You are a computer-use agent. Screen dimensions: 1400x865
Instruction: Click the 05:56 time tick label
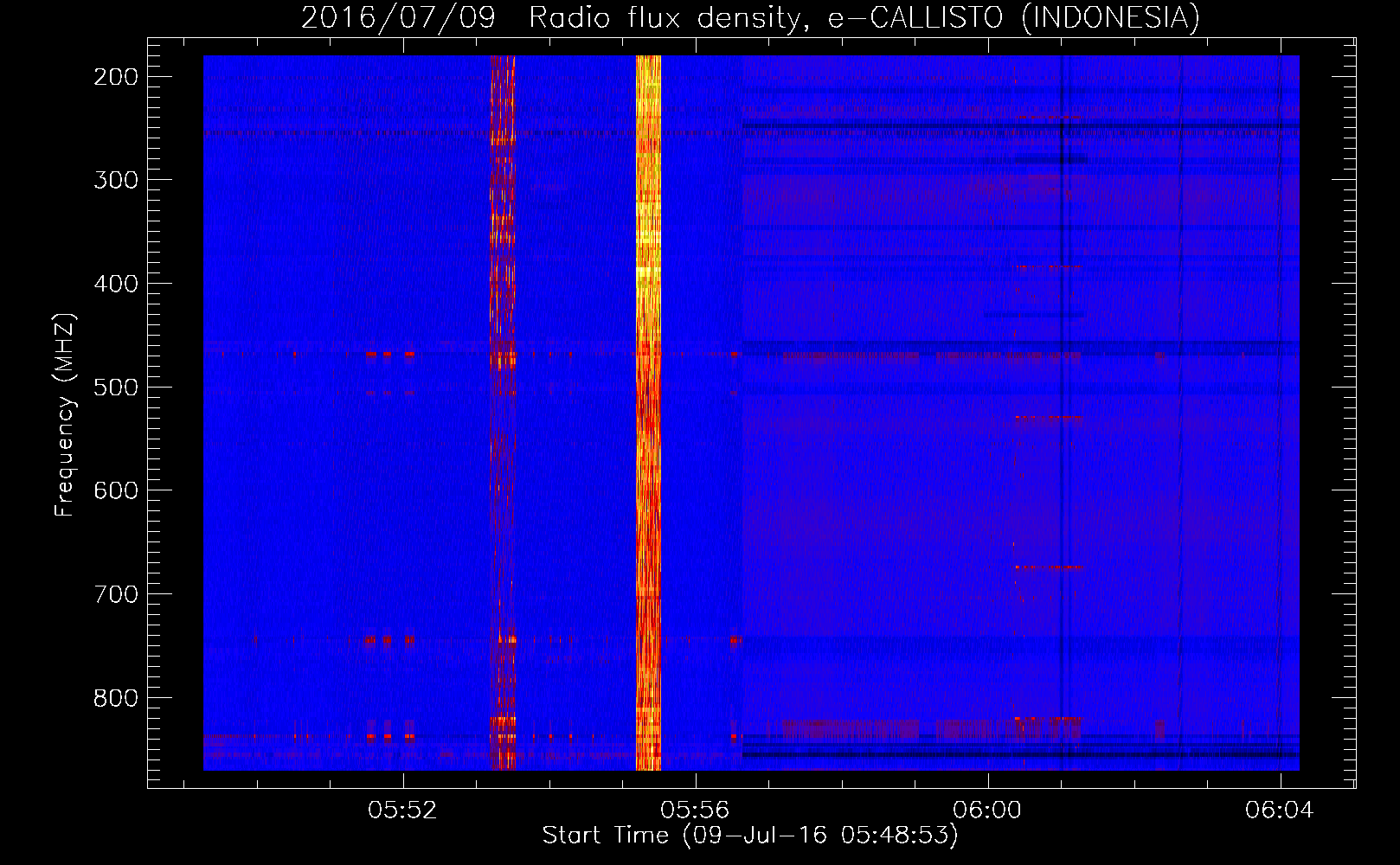pyautogui.click(x=695, y=811)
